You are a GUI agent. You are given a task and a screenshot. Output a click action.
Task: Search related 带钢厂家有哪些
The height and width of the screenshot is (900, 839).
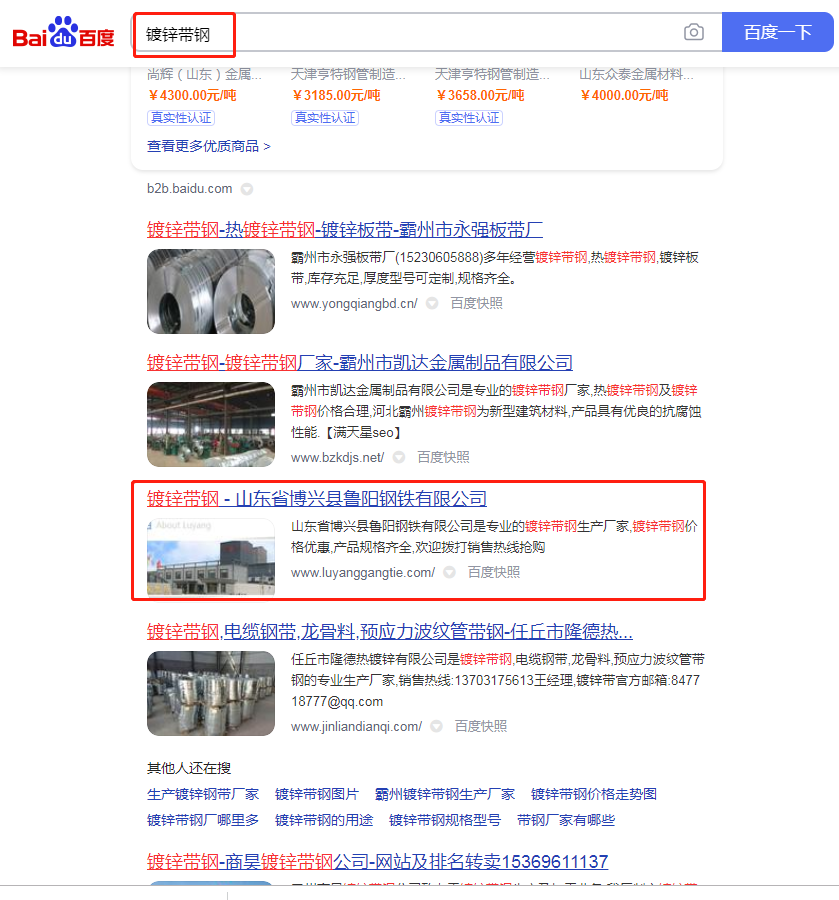(566, 820)
